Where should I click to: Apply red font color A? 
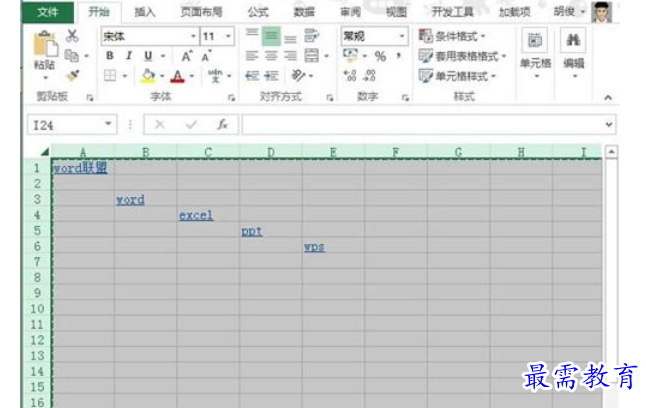coord(178,76)
